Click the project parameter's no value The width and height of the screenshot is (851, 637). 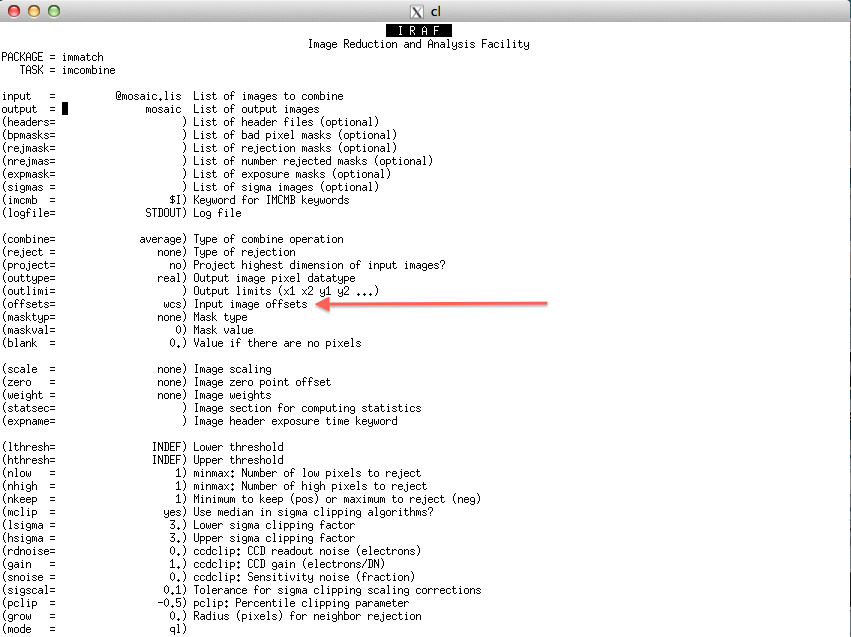(x=175, y=265)
